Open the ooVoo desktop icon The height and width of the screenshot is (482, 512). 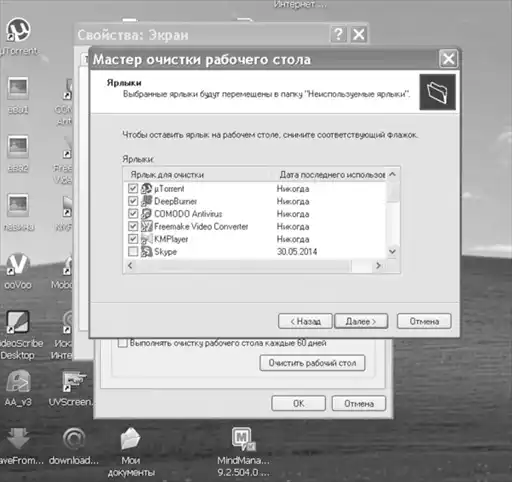pos(18,264)
